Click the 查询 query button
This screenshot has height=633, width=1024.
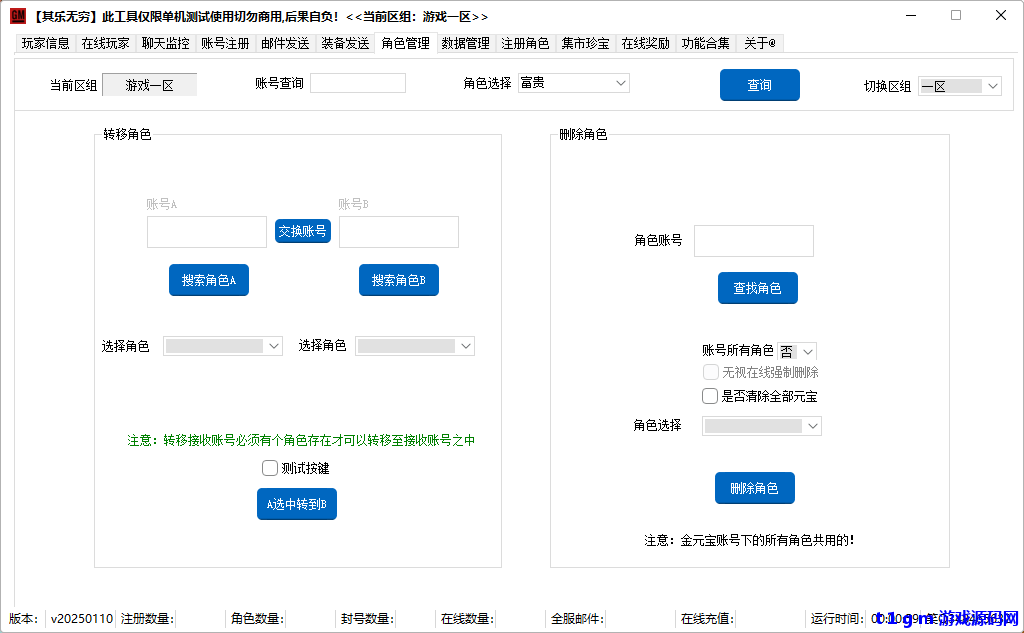[758, 85]
